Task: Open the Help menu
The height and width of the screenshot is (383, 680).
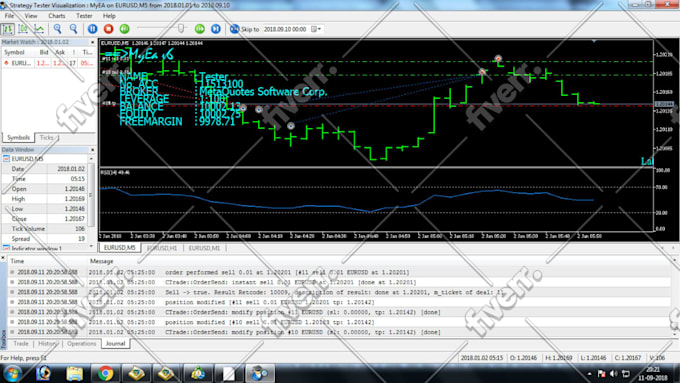Action: (x=109, y=16)
